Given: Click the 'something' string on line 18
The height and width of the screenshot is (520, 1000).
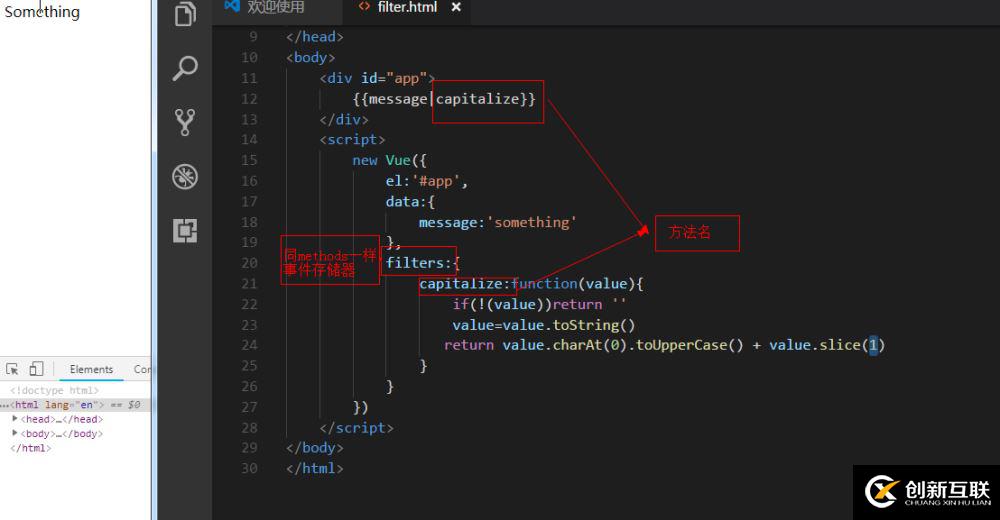Looking at the screenshot, I should coord(532,222).
